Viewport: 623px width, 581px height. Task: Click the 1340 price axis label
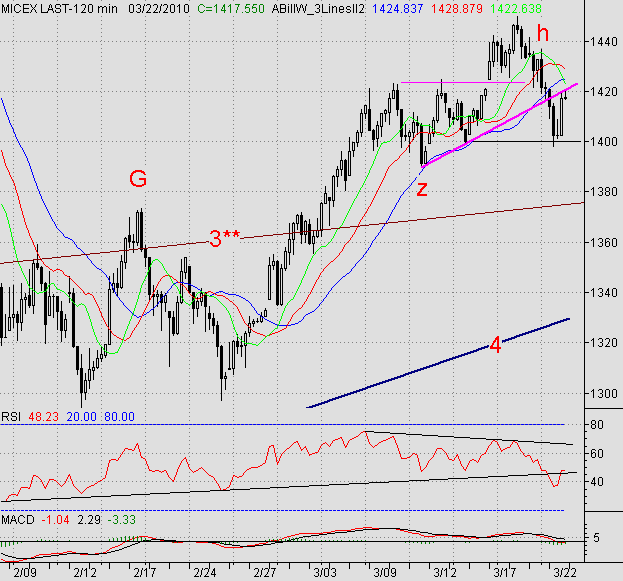(604, 292)
